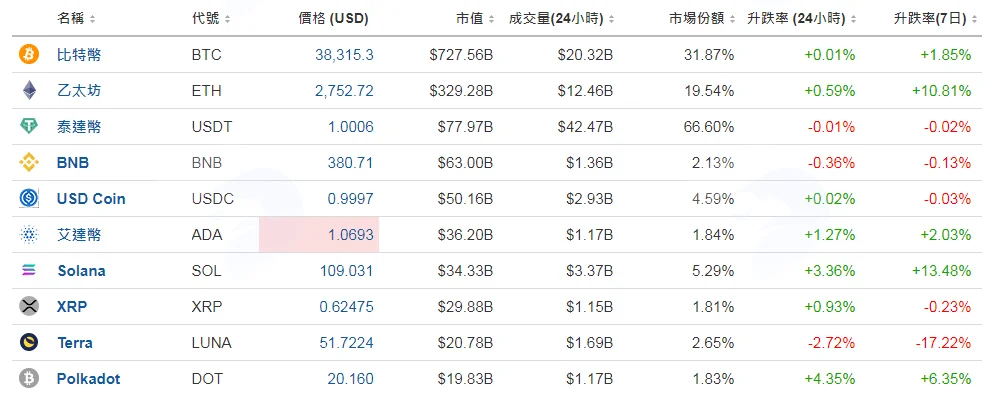Image resolution: width=989 pixels, height=413 pixels.
Task: Open the Polkadot name link
Action: point(88,379)
